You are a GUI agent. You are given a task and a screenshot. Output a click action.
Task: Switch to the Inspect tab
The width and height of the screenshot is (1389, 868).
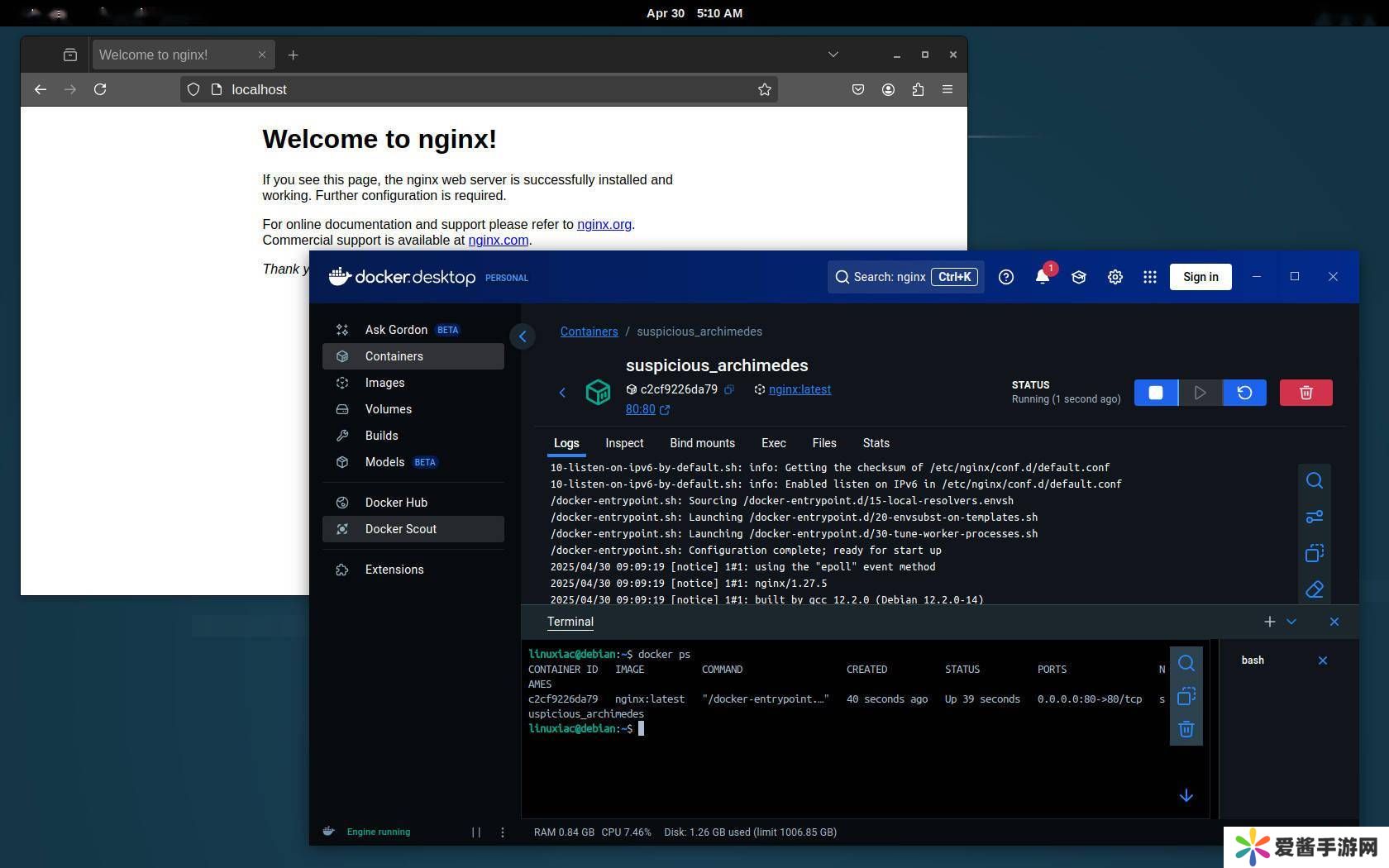pyautogui.click(x=623, y=443)
